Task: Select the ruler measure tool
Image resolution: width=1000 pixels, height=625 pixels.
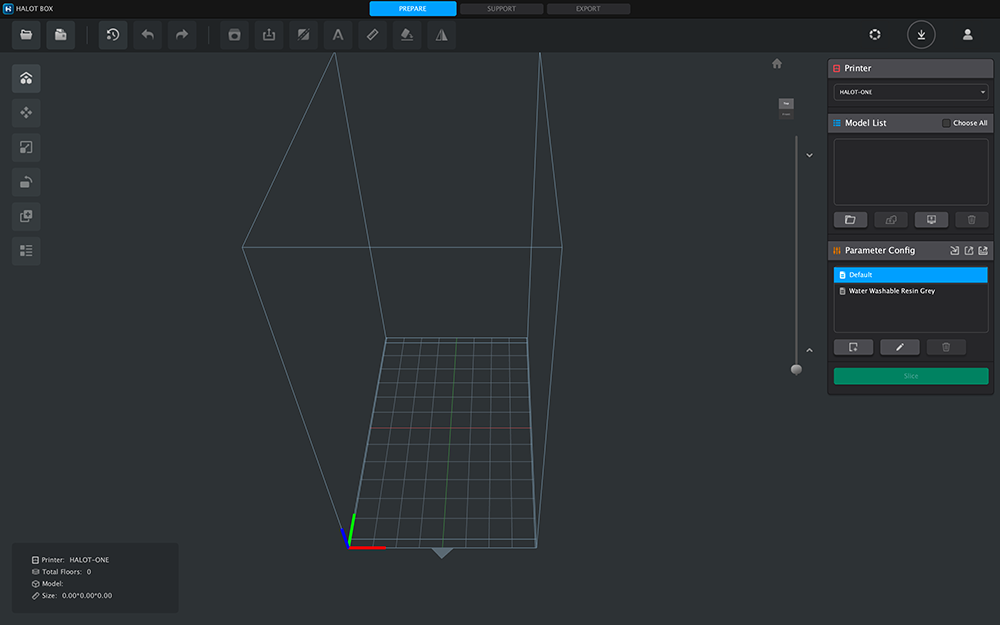Action: (372, 35)
